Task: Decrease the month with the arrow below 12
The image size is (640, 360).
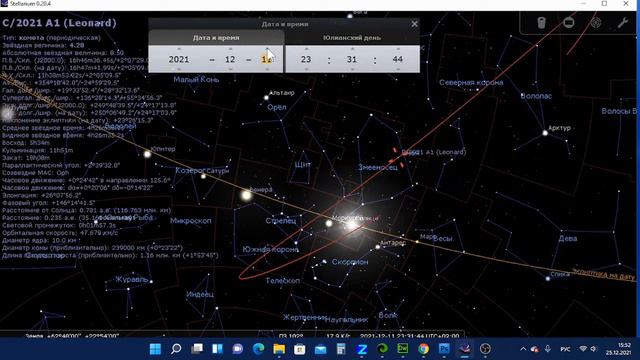Action: point(230,70)
